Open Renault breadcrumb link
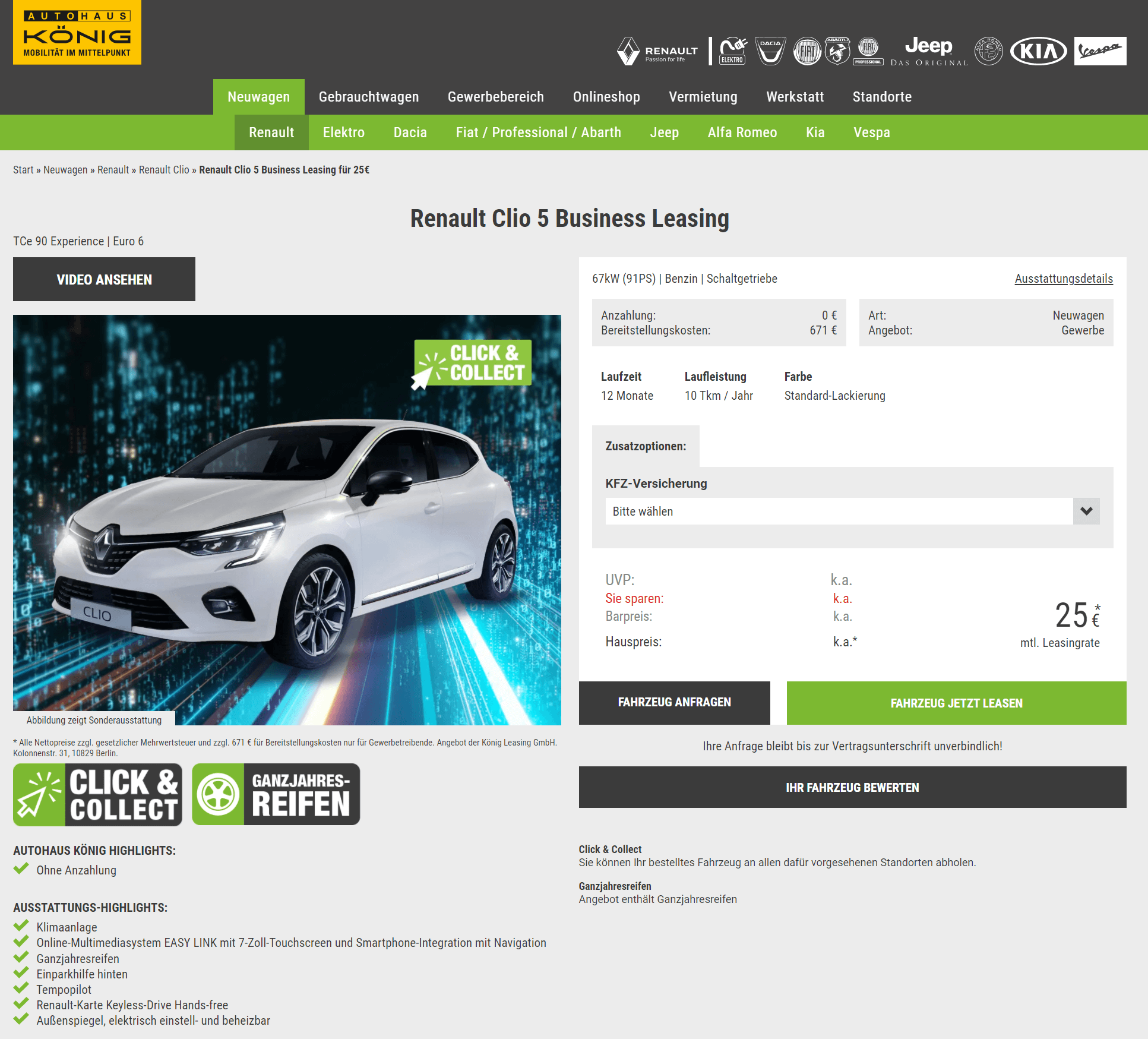Image resolution: width=1148 pixels, height=1039 pixels. pyautogui.click(x=113, y=170)
